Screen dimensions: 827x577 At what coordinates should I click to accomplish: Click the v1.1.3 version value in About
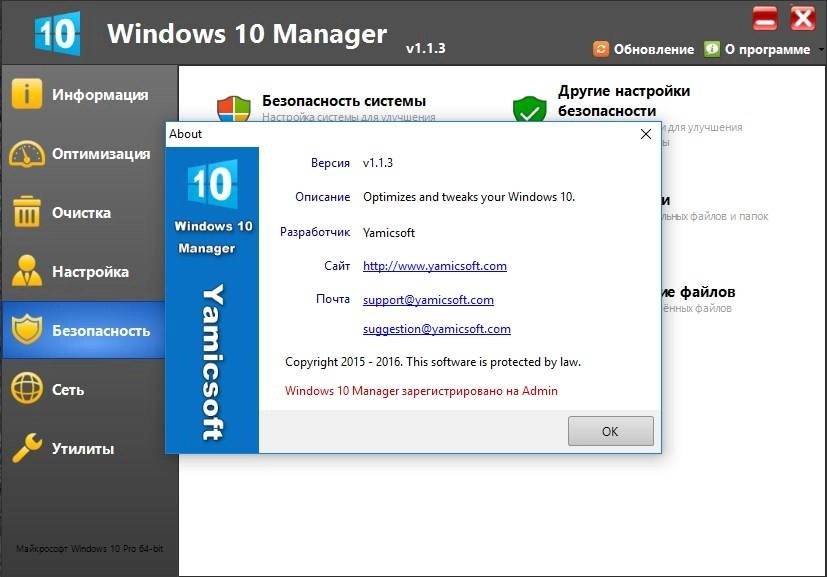[x=378, y=162]
